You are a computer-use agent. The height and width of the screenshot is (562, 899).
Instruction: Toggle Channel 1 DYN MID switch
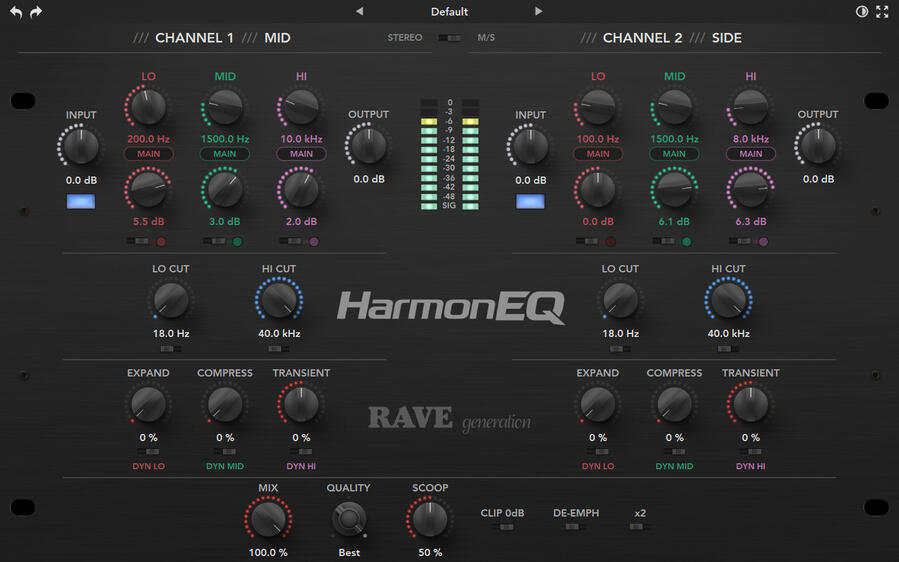pos(225,452)
